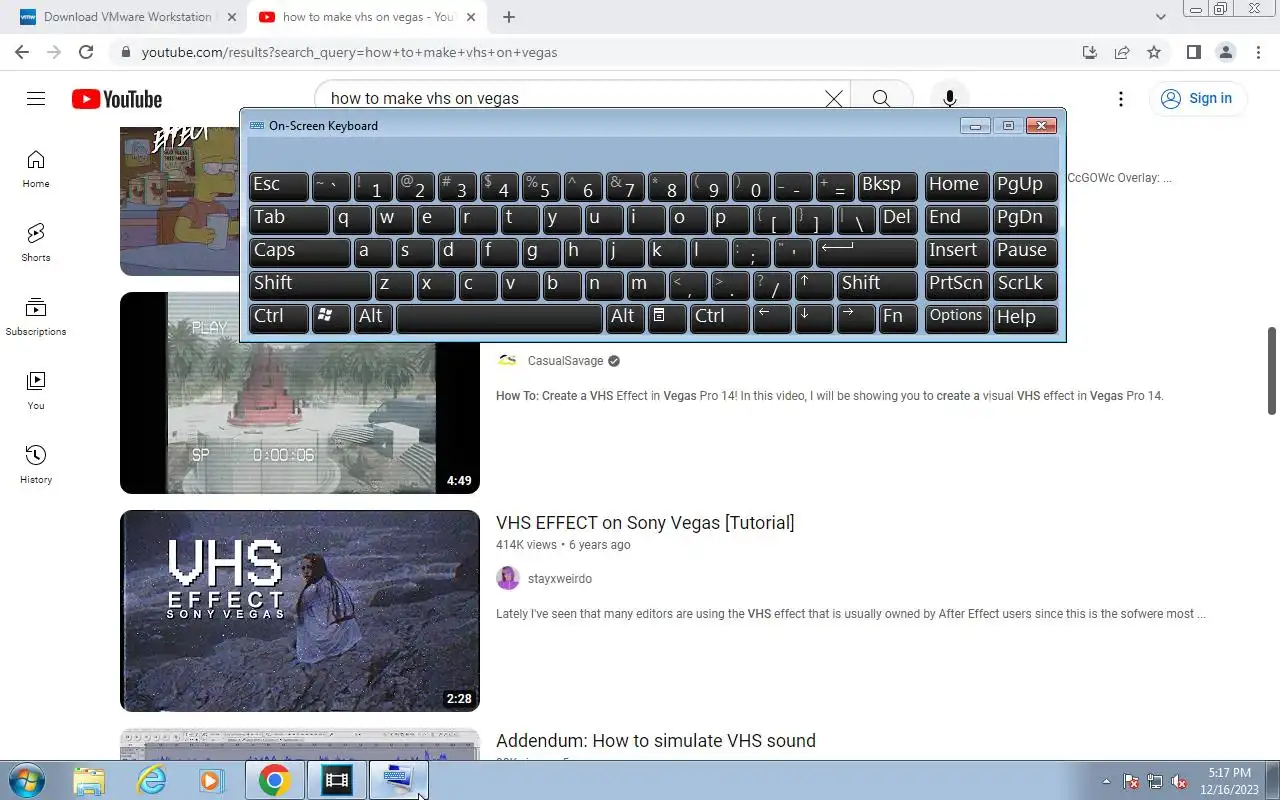
Task: Open Windows Media Player from taskbar
Action: (x=212, y=780)
